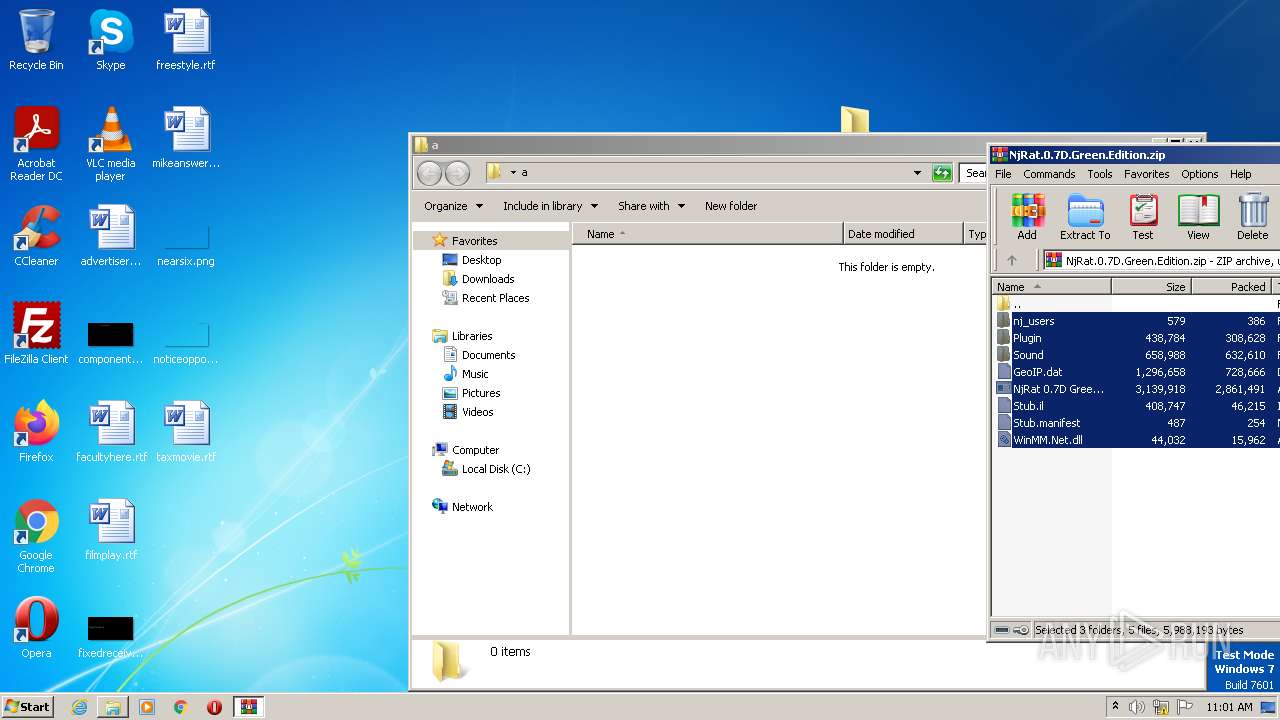Sort archive list by Packed column
Screen dimensions: 1280x720
click(x=1231, y=286)
